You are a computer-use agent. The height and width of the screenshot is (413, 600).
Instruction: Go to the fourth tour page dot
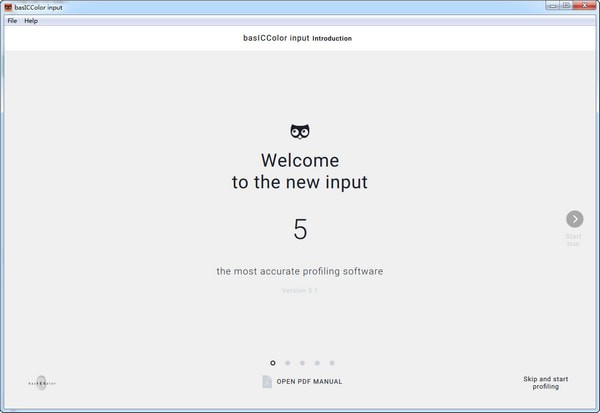coord(317,363)
